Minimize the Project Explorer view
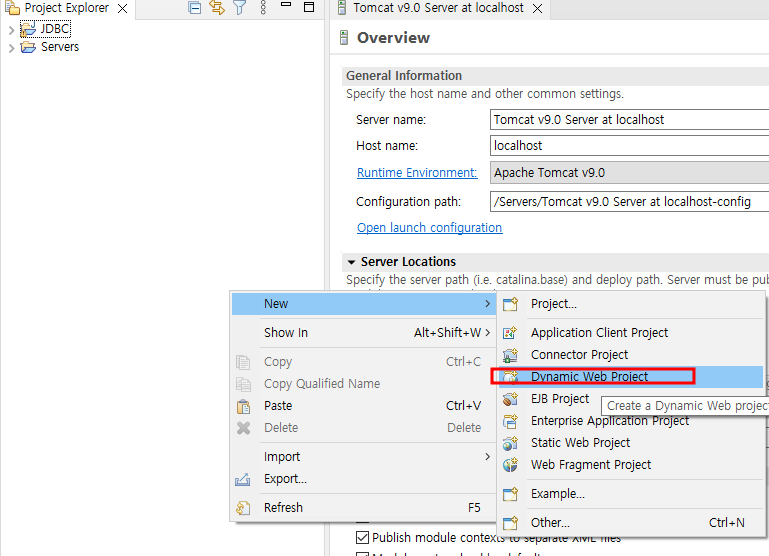This screenshot has width=769, height=556. [x=286, y=5]
